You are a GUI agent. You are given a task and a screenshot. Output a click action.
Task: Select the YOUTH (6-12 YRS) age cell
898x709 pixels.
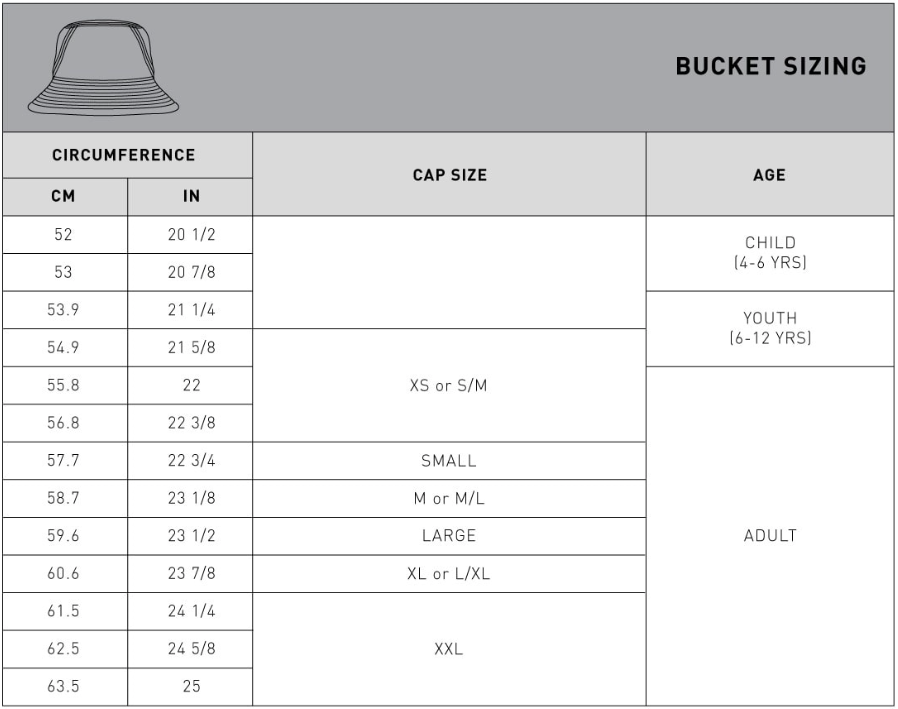pyautogui.click(x=770, y=329)
